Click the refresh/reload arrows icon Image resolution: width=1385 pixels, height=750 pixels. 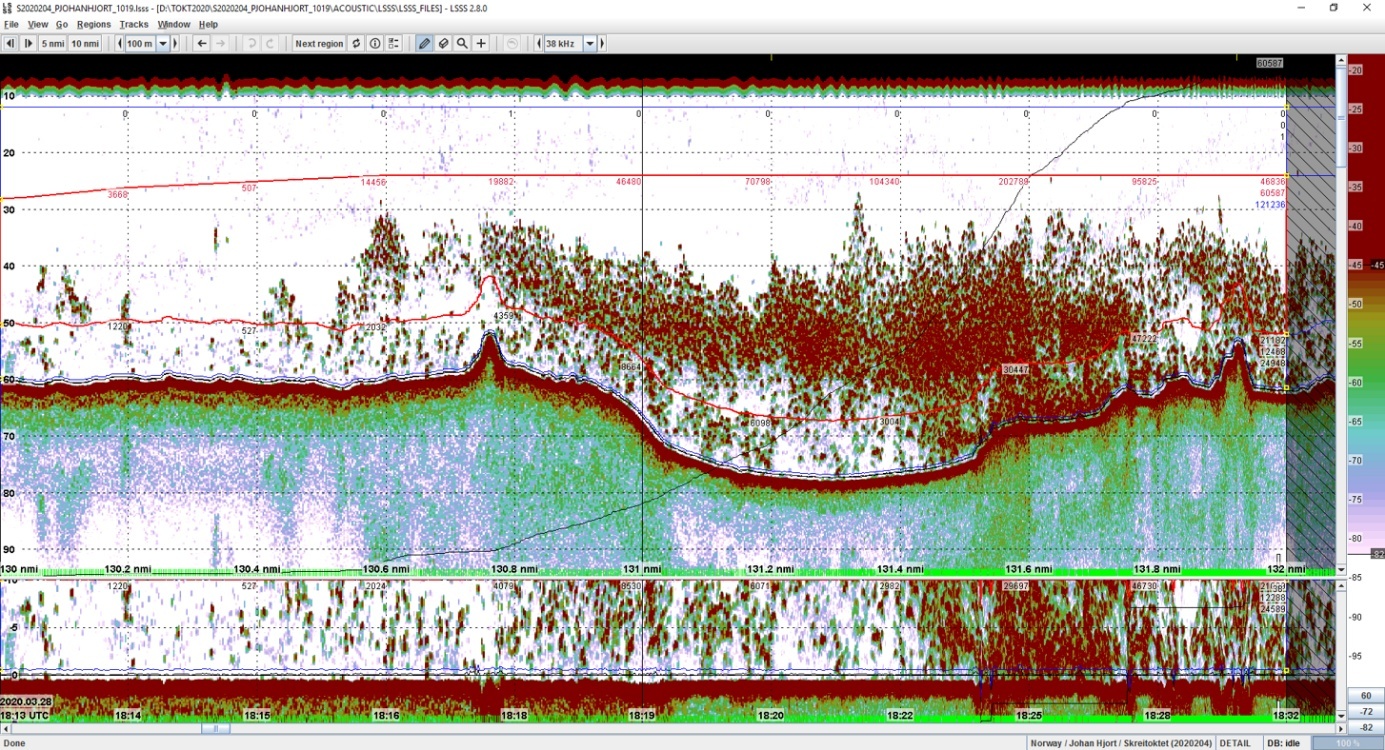tap(356, 44)
